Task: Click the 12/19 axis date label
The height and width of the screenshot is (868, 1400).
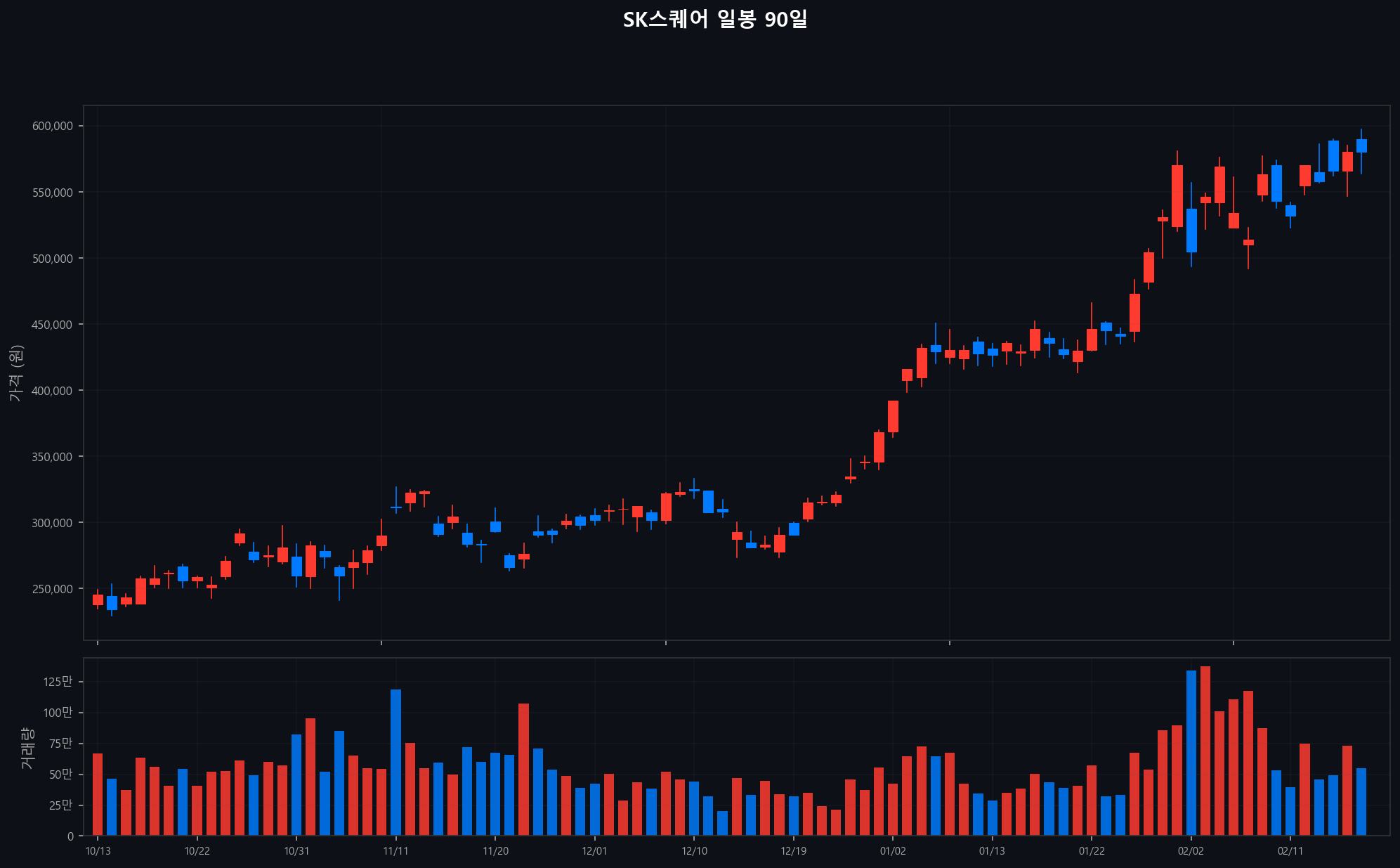Action: click(794, 851)
